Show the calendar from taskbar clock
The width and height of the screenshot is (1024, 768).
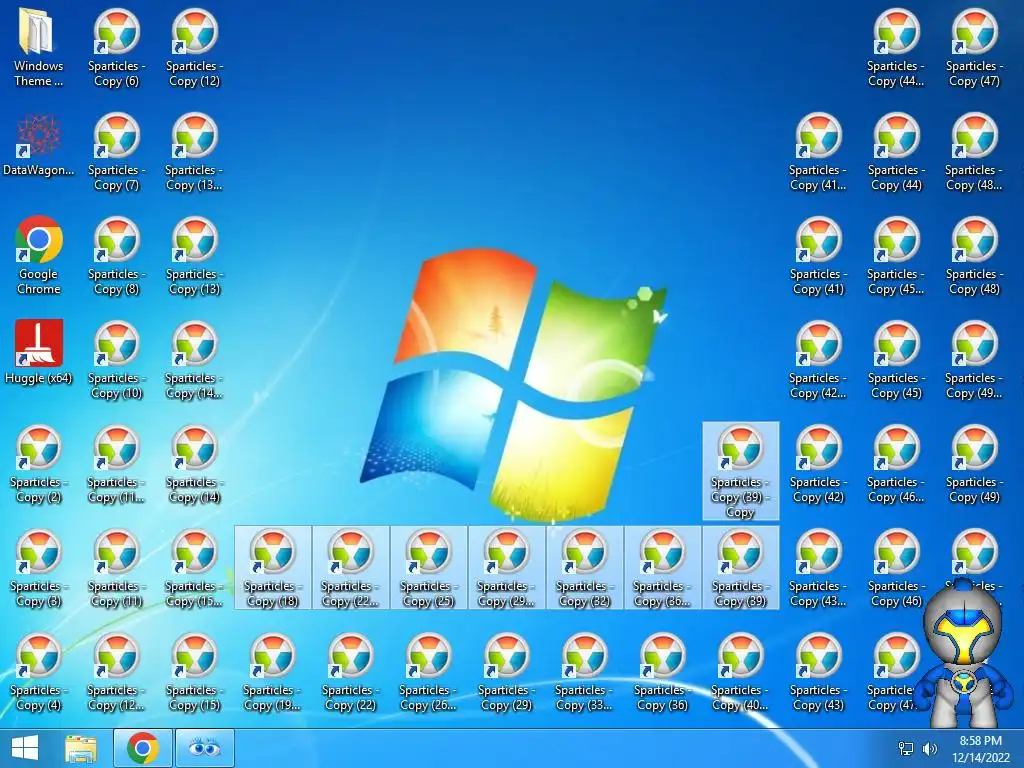tap(980, 748)
